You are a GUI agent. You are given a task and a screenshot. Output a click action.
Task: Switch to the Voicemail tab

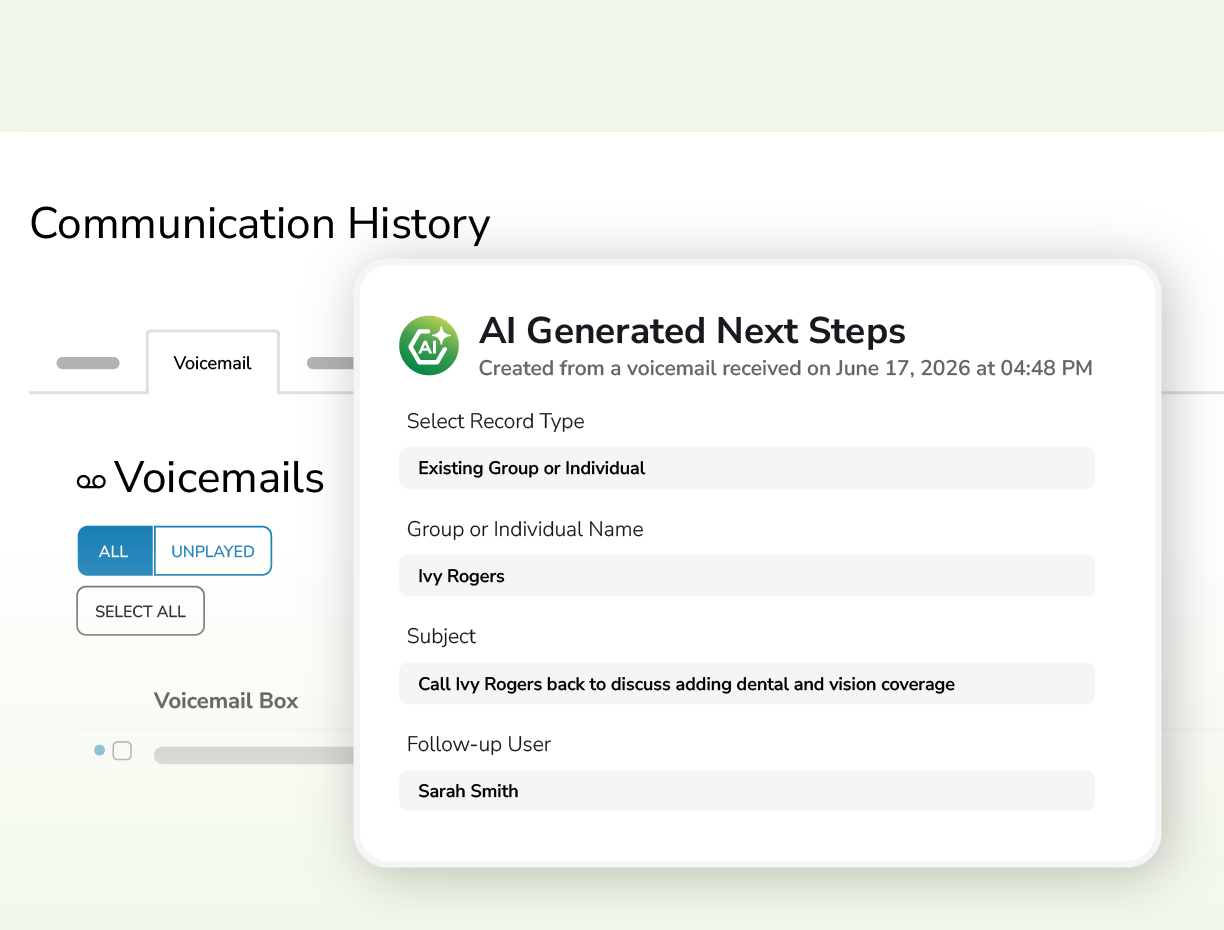click(x=213, y=363)
